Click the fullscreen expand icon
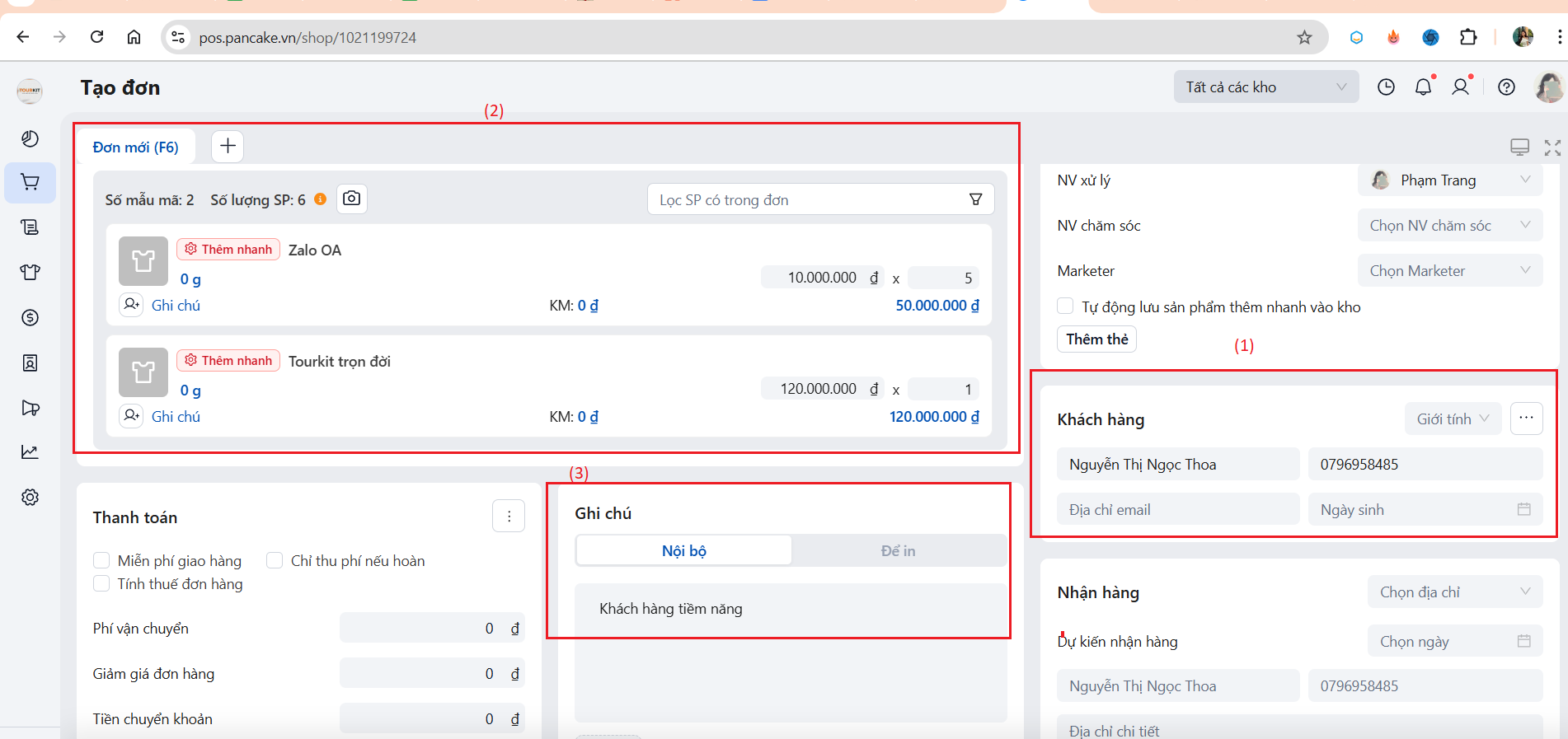 click(1552, 147)
